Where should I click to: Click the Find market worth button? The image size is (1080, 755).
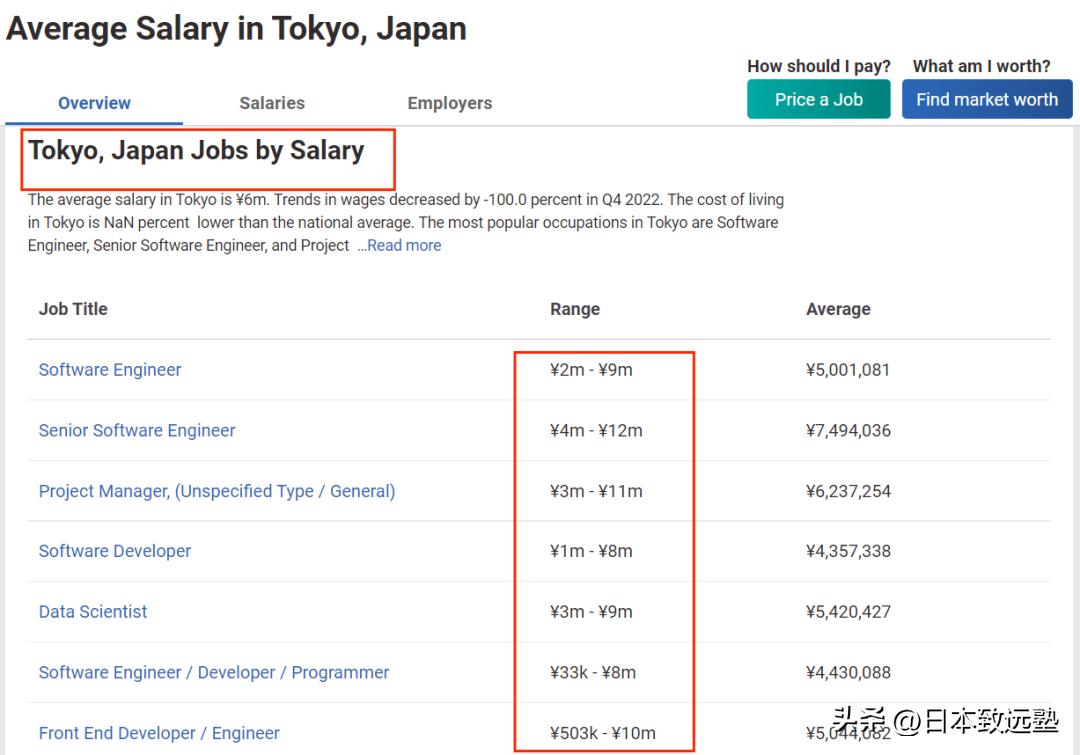(987, 99)
